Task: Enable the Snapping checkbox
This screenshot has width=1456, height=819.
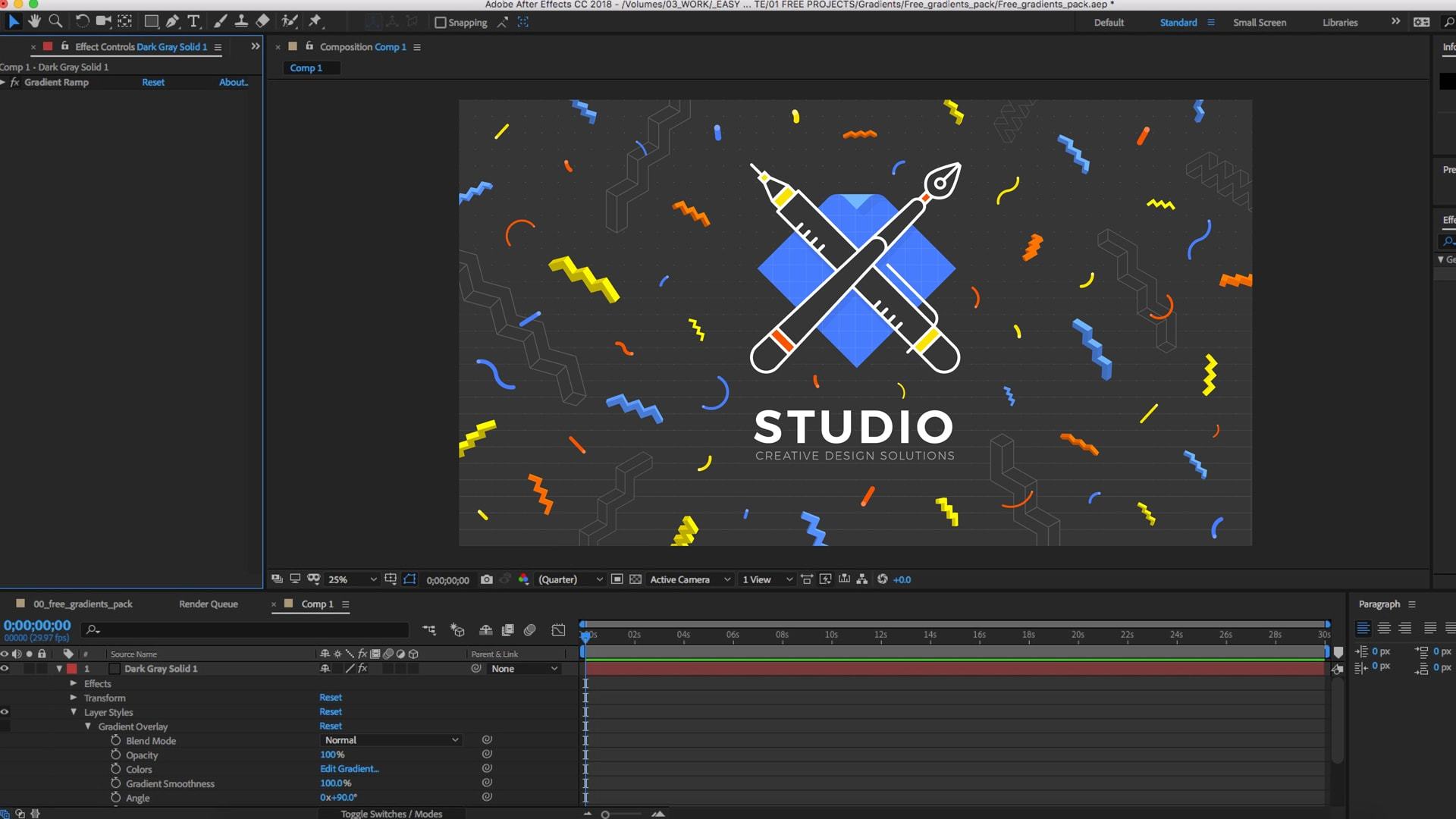Action: (x=440, y=23)
